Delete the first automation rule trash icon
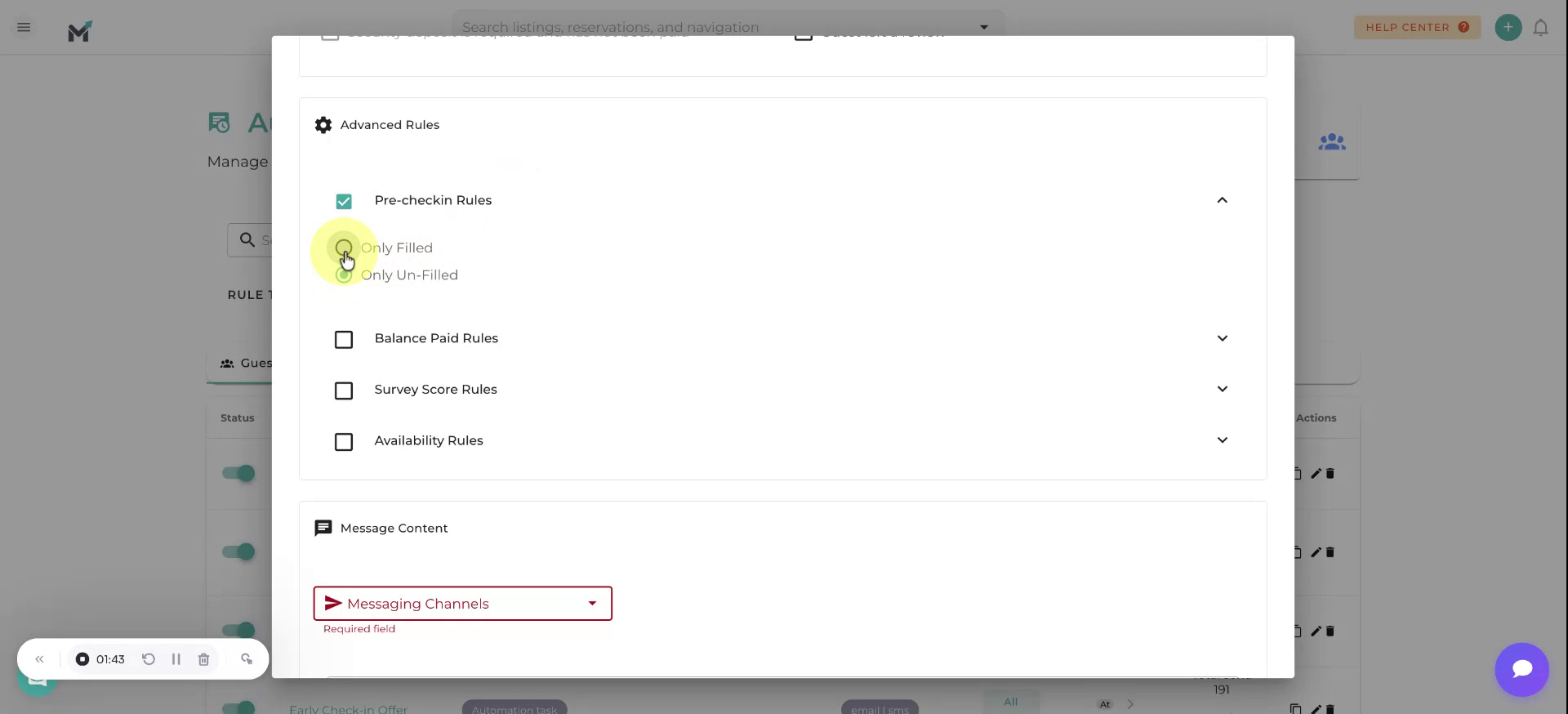Screen dimensions: 1568x714 pos(1330,474)
